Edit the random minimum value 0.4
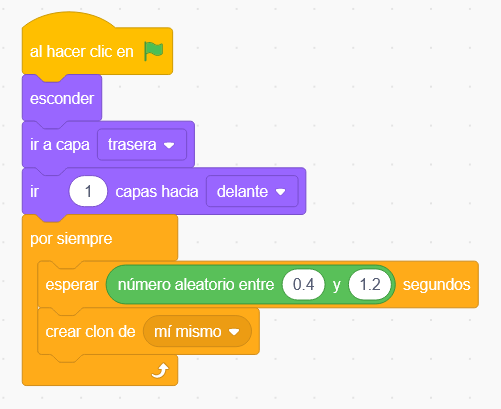This screenshot has width=501, height=409. click(x=303, y=285)
